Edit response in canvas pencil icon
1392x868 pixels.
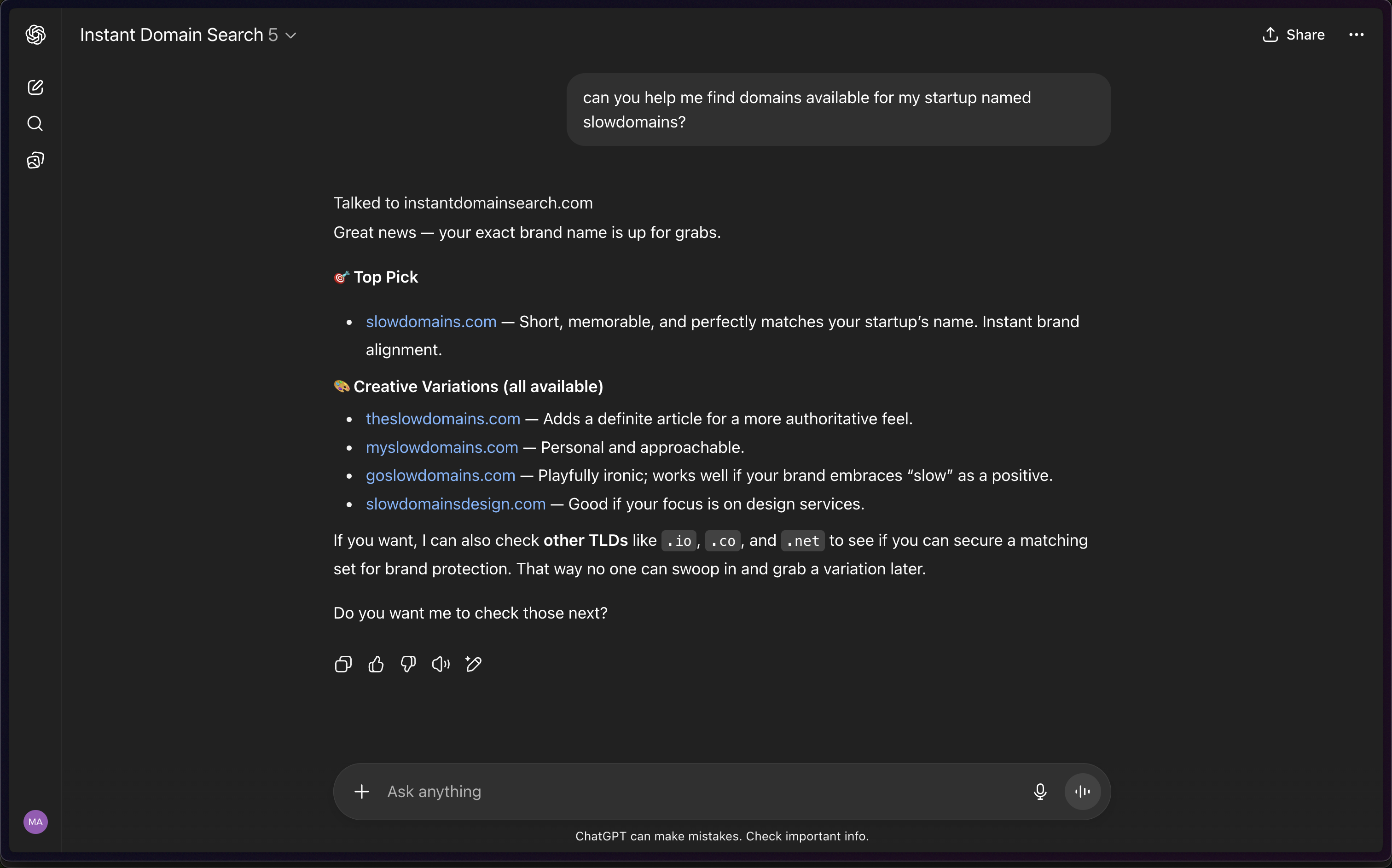pos(474,664)
